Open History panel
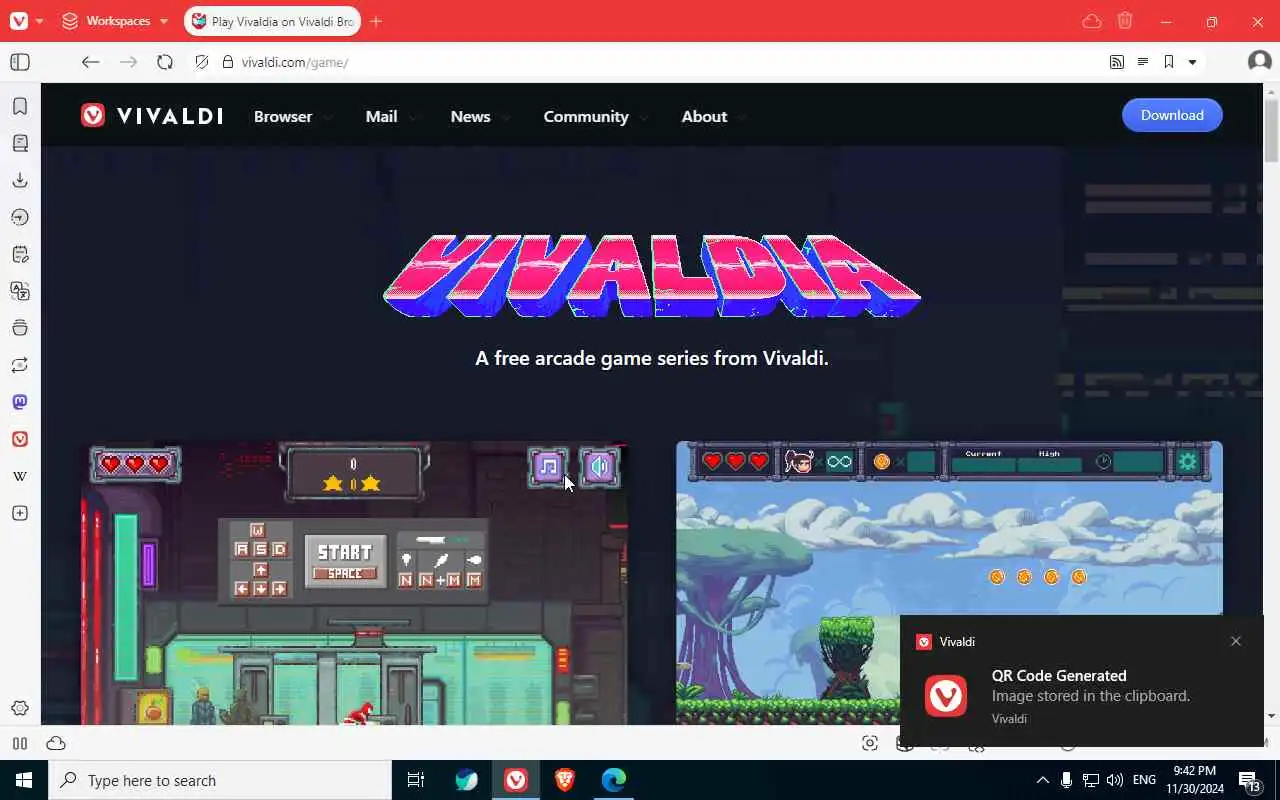The width and height of the screenshot is (1280, 800). (20, 217)
